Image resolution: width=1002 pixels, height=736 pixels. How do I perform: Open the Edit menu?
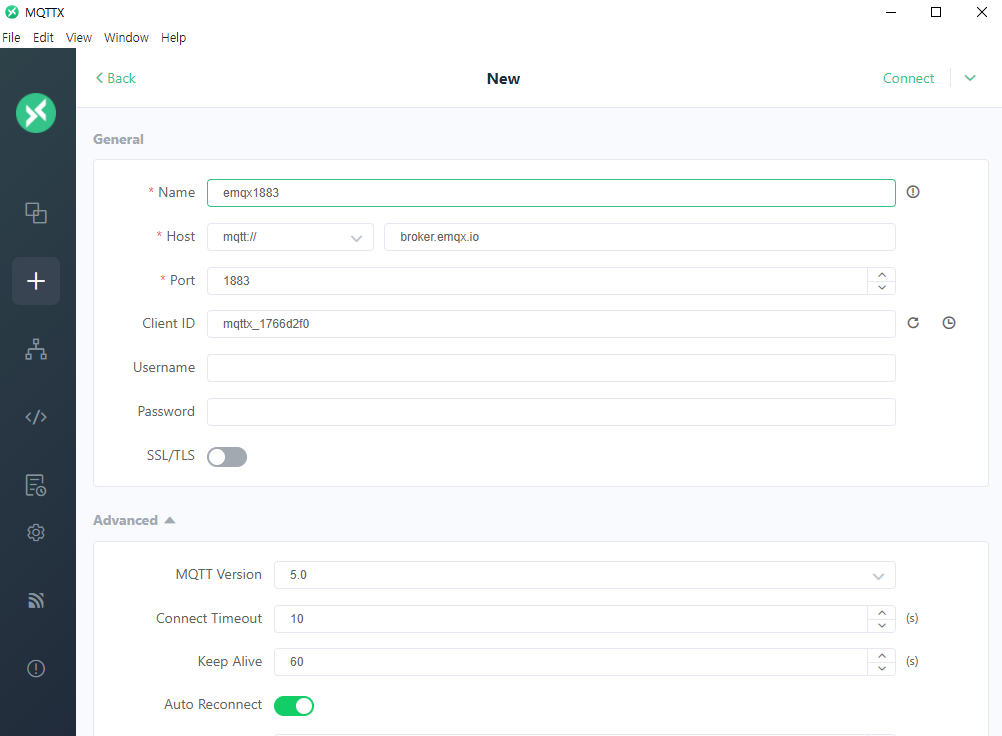43,38
